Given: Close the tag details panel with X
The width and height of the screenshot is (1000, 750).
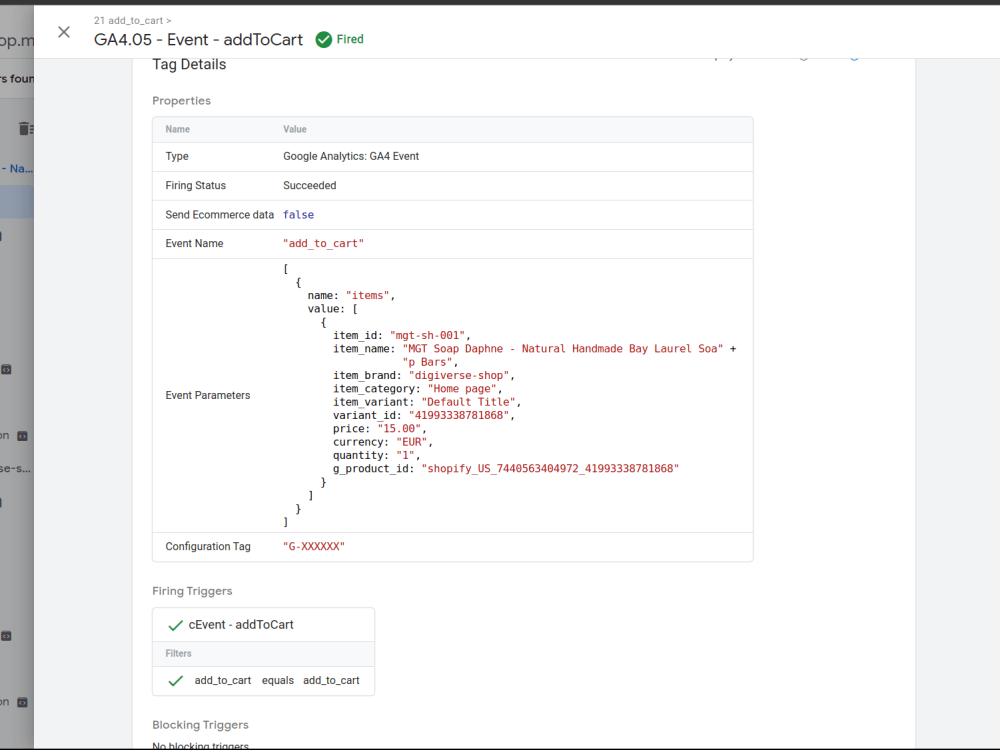Looking at the screenshot, I should pyautogui.click(x=64, y=32).
